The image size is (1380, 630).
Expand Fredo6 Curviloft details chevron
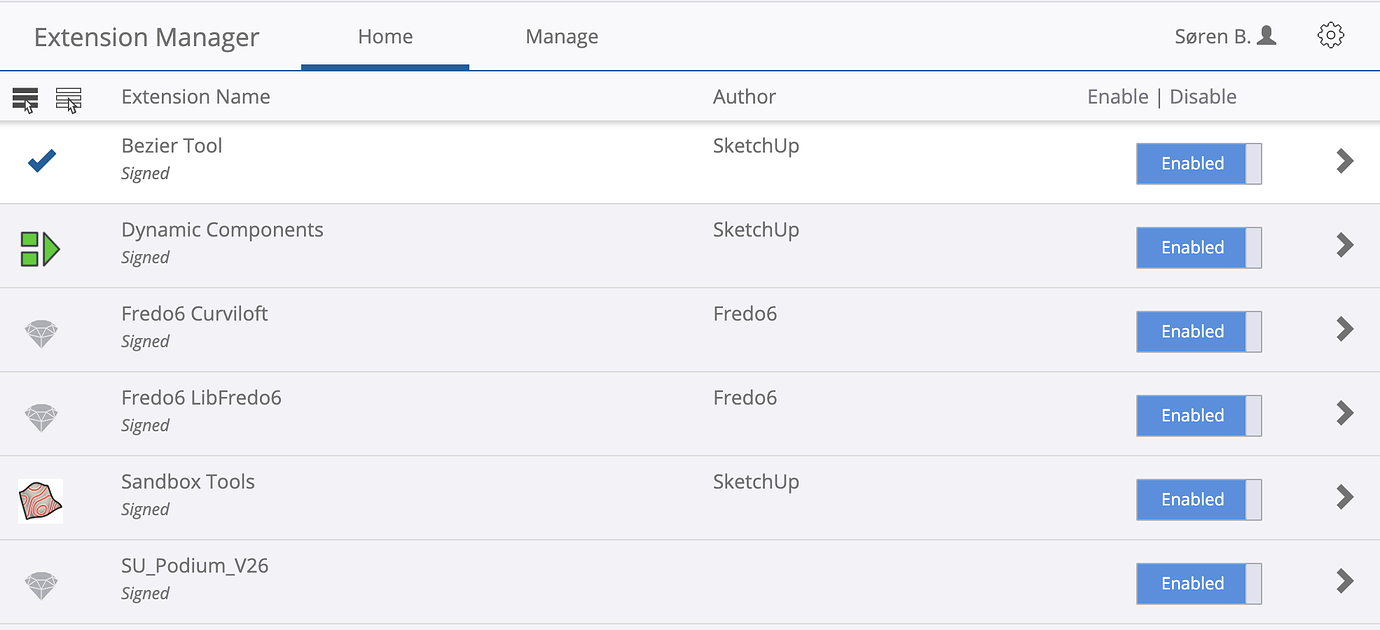click(1345, 329)
